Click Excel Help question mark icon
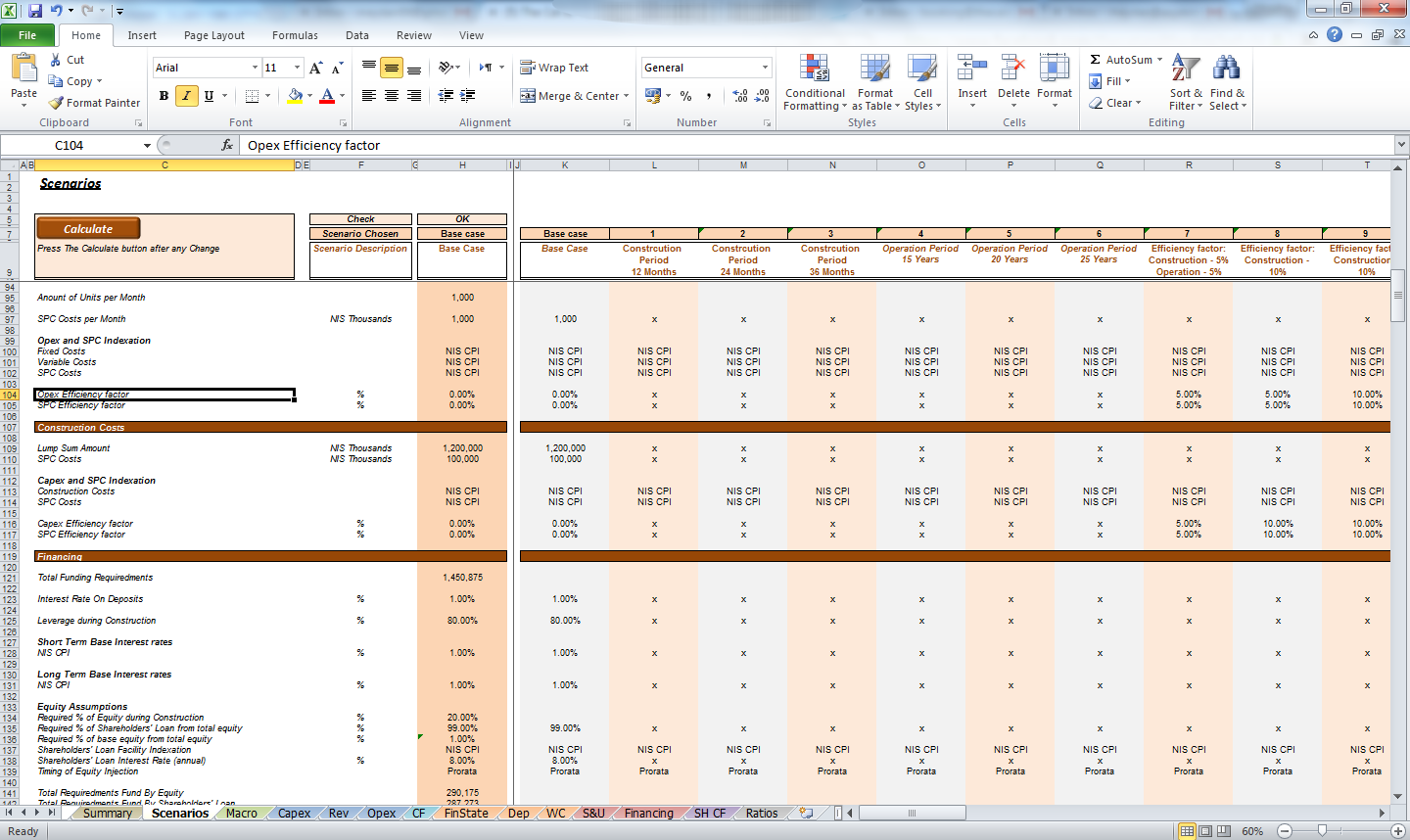 click(x=1335, y=35)
